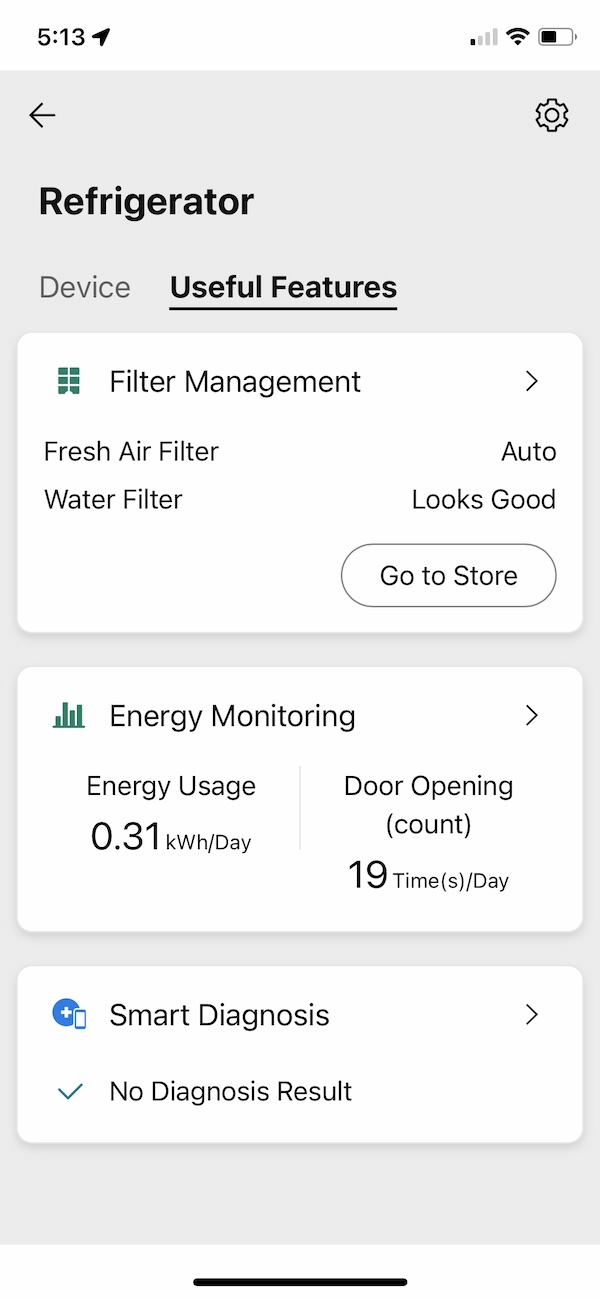Tap the Wi-Fi status icon
The image size is (600, 1299).
(x=517, y=37)
